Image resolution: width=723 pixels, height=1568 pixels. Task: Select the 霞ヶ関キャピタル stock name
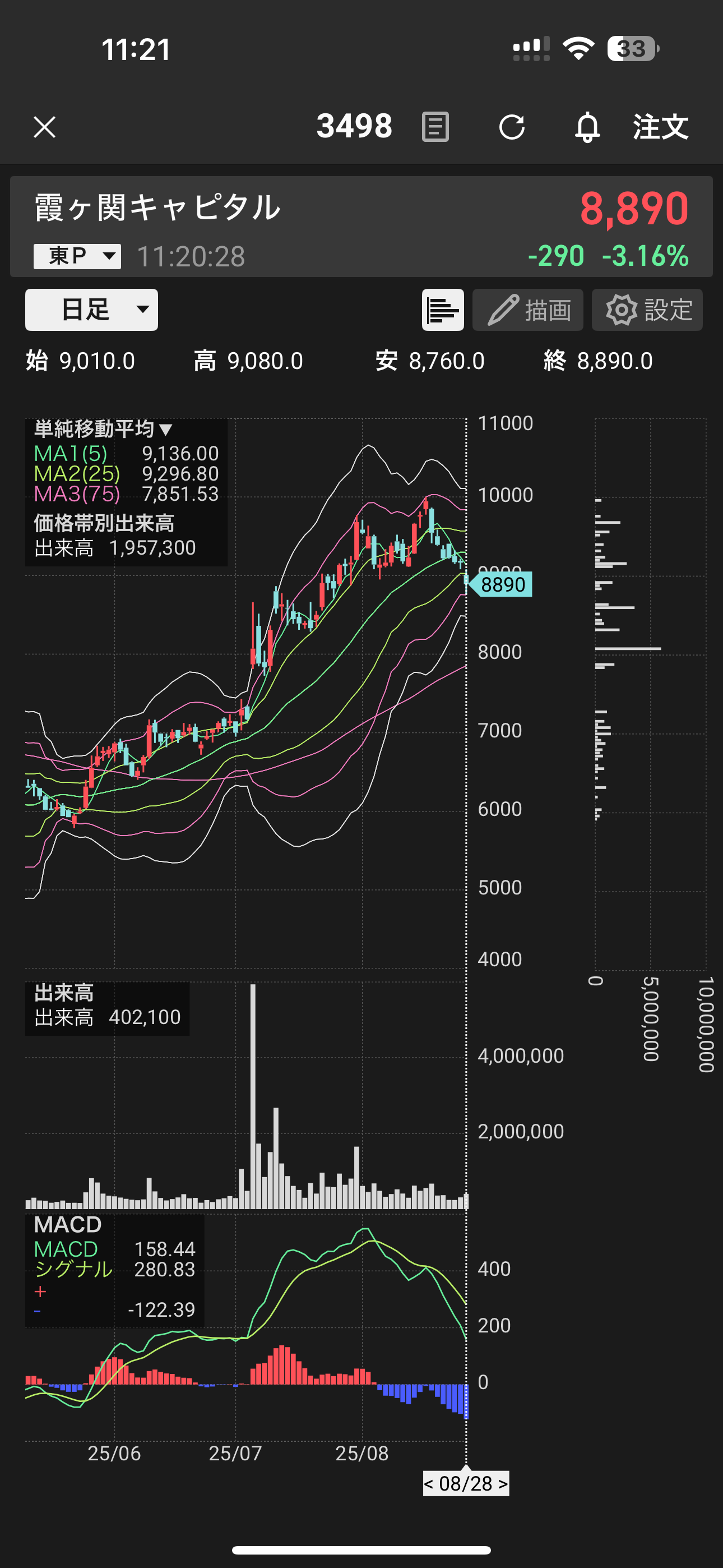(x=157, y=207)
